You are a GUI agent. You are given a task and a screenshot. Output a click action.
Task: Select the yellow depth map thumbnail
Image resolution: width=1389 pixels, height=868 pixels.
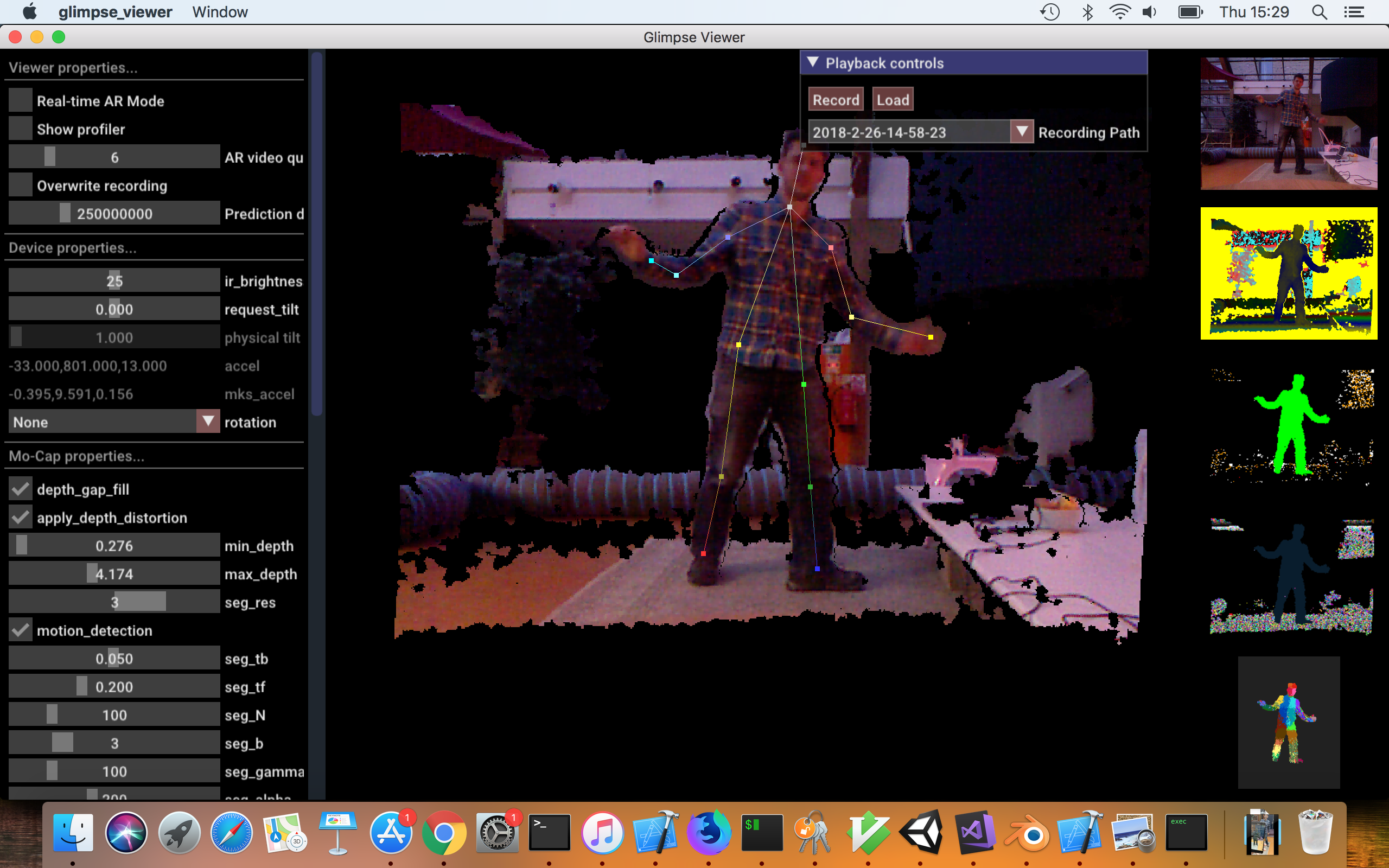(x=1289, y=273)
